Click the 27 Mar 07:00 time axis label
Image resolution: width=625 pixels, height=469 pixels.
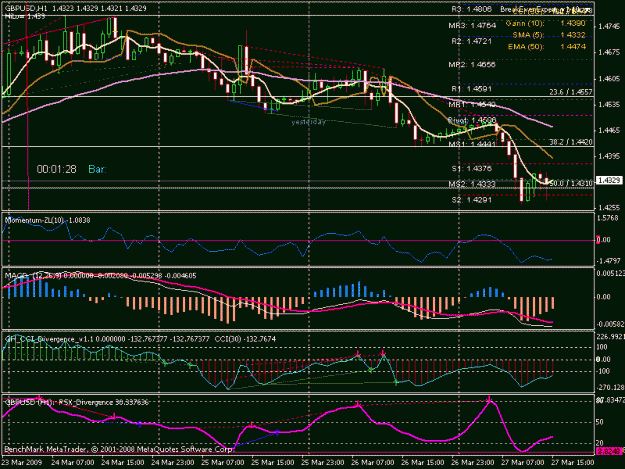[523, 462]
